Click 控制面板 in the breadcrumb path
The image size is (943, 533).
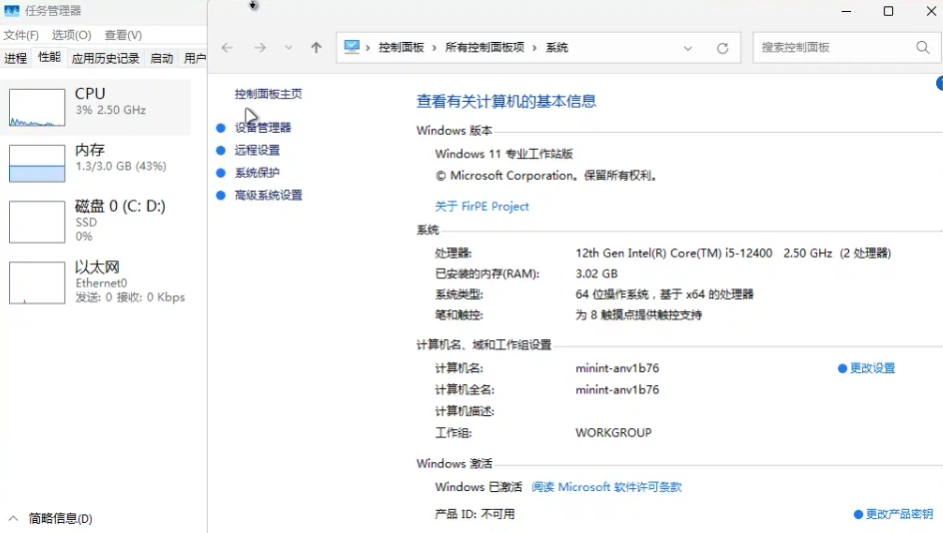401,48
